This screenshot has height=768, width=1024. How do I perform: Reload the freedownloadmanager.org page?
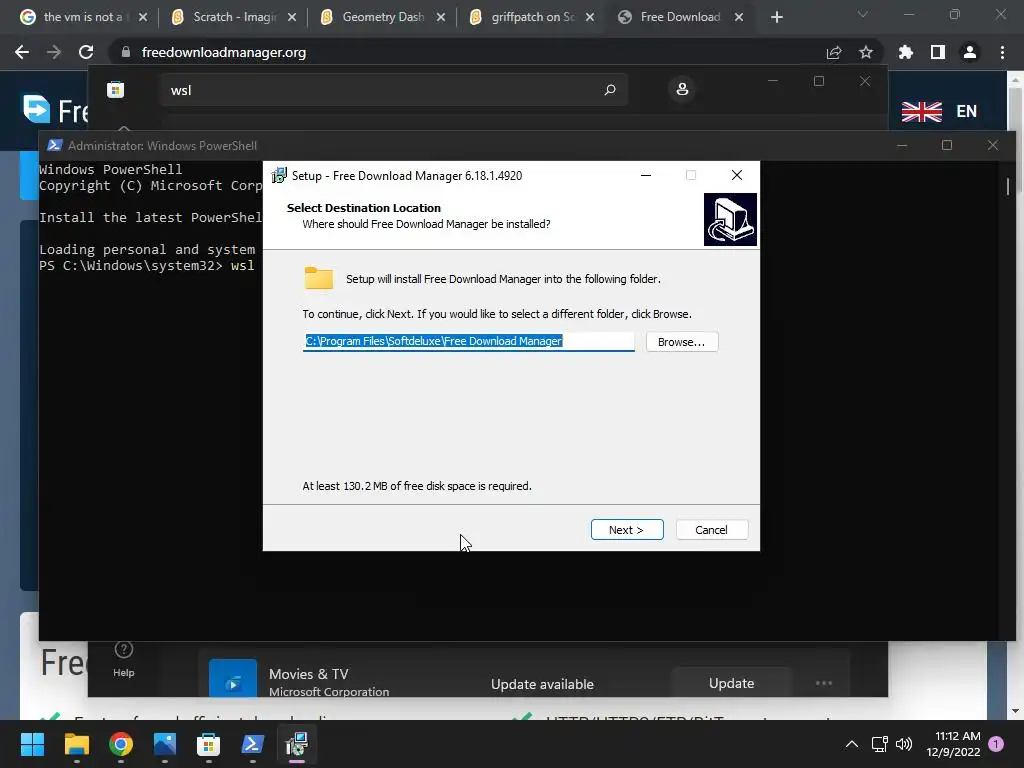tap(86, 52)
